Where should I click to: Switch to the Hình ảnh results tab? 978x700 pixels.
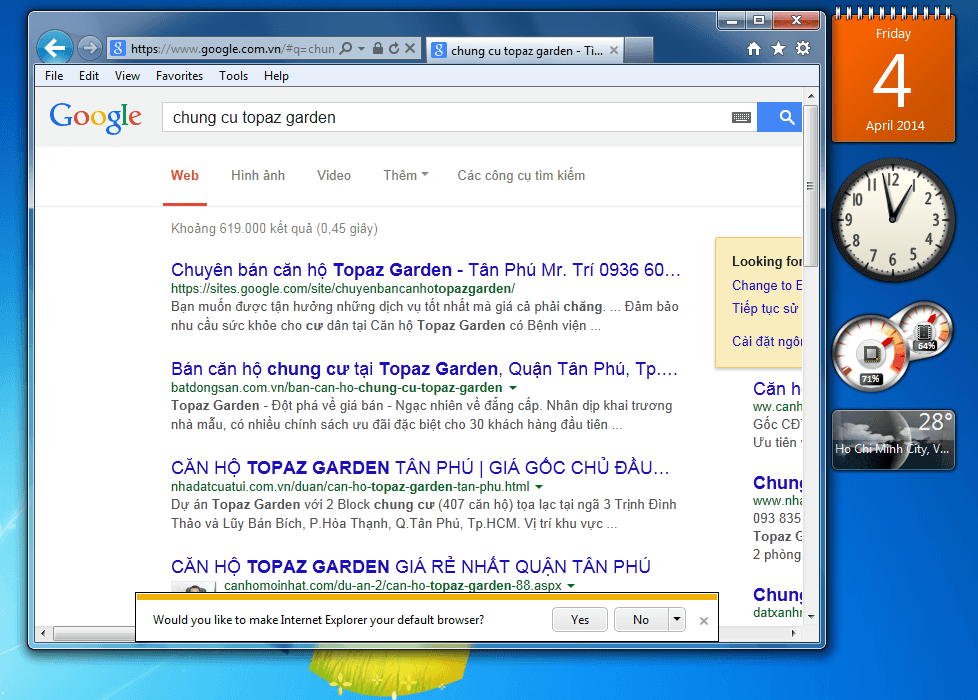[x=258, y=176]
